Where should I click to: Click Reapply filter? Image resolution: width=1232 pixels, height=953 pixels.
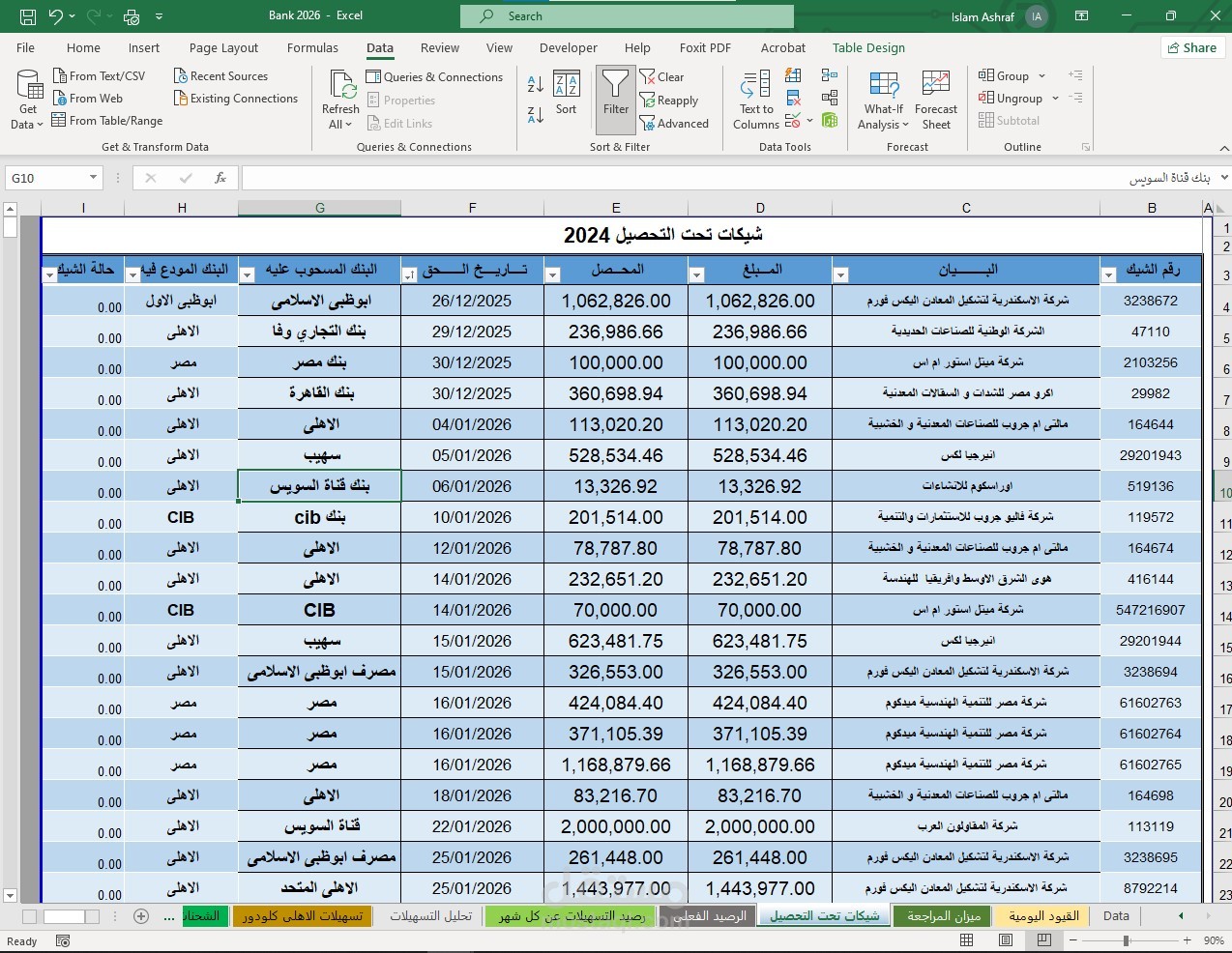(x=669, y=100)
